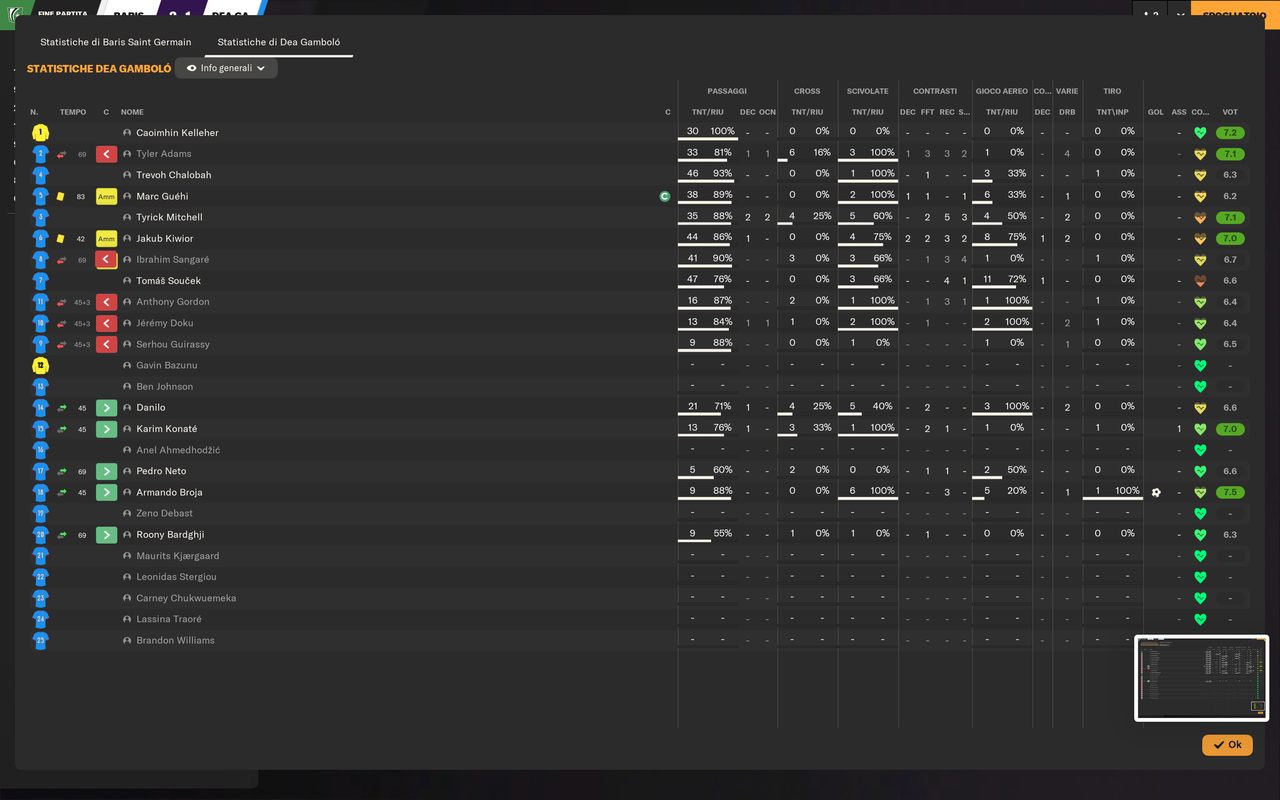
Task: Click Roony Bardghji's green substituted-on arrow
Action: 107,535
